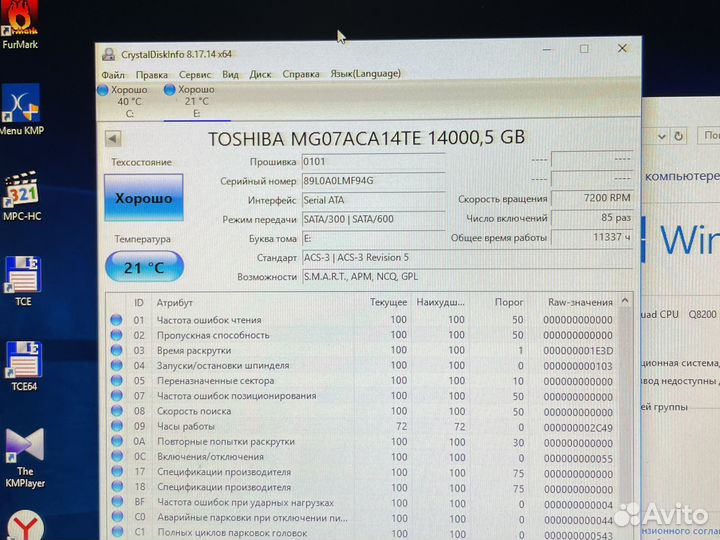Select row Скорость поиска
Viewport: 720px width, 540px height.
pyautogui.click(x=363, y=411)
